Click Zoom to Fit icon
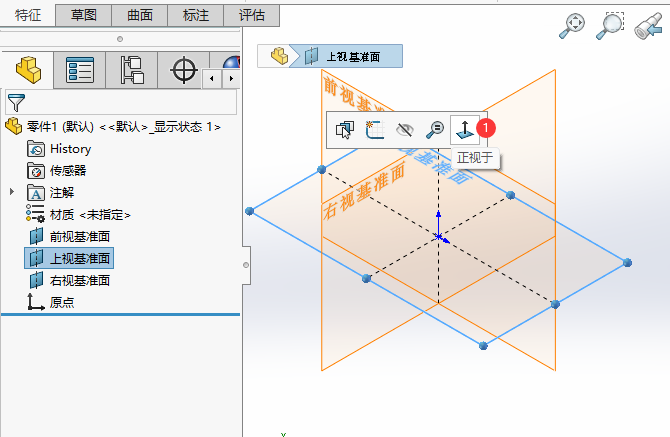The width and height of the screenshot is (670, 437). 572,26
